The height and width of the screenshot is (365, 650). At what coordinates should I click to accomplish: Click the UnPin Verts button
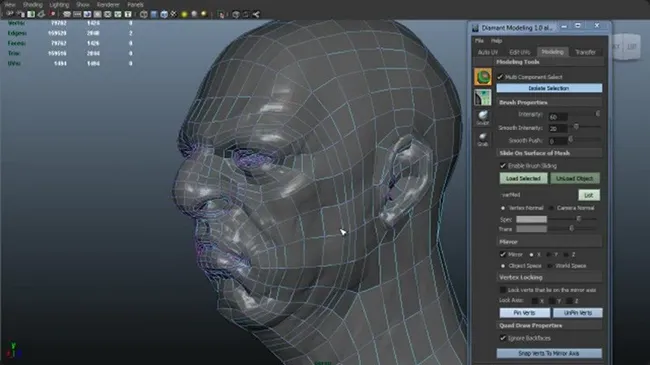pos(577,313)
